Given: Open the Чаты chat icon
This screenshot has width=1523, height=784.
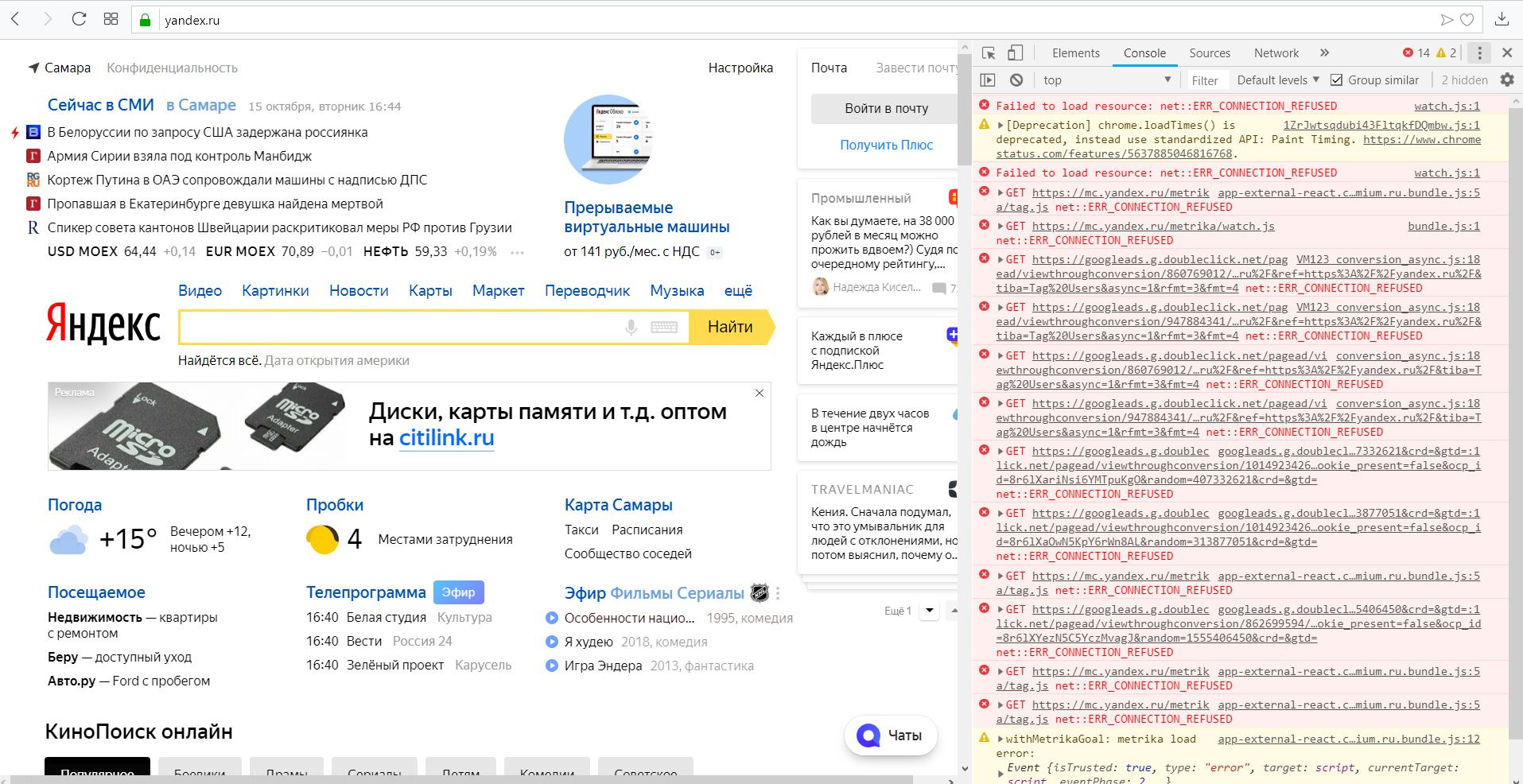Looking at the screenshot, I should [x=868, y=735].
